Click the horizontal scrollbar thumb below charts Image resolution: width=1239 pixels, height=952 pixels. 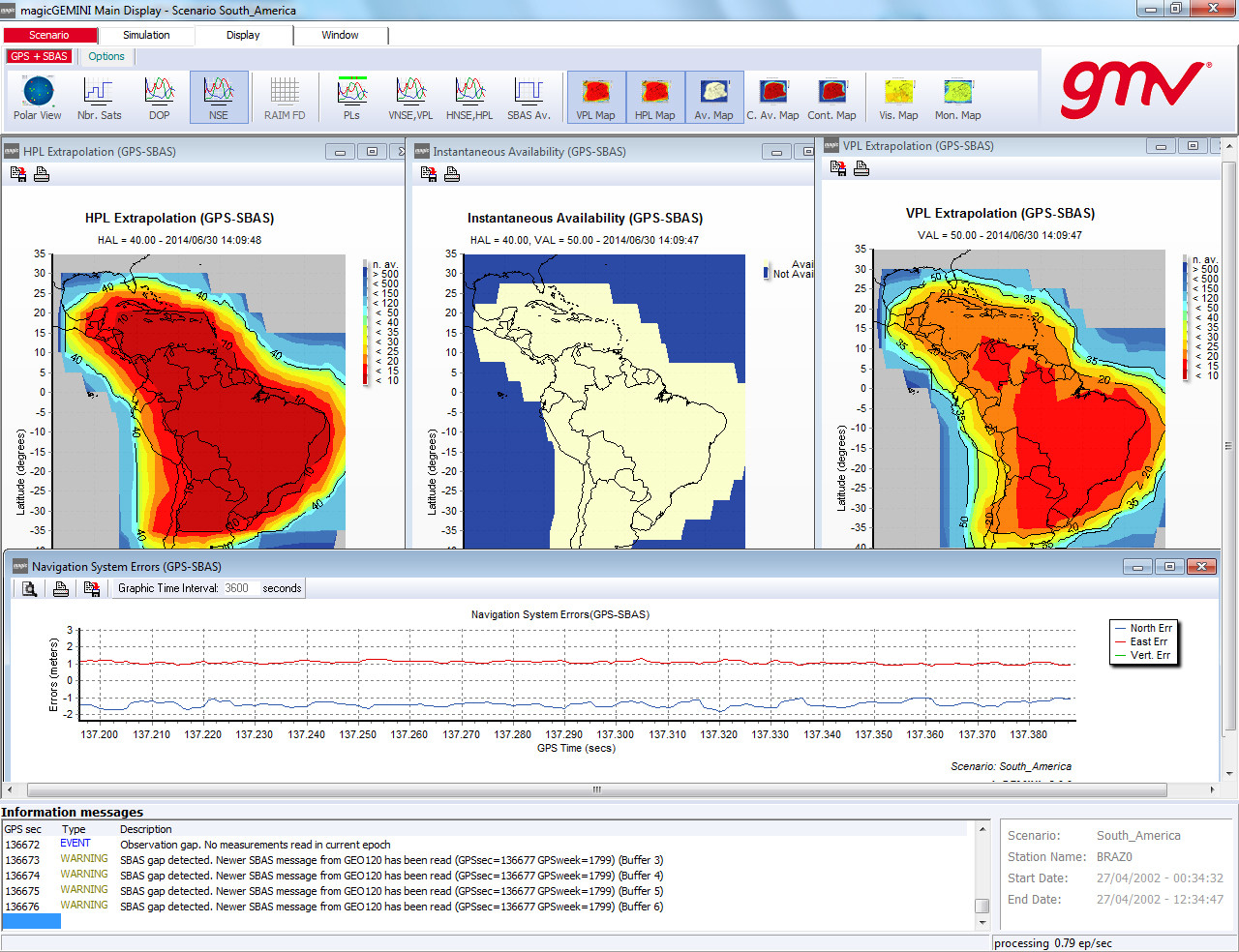pos(597,789)
